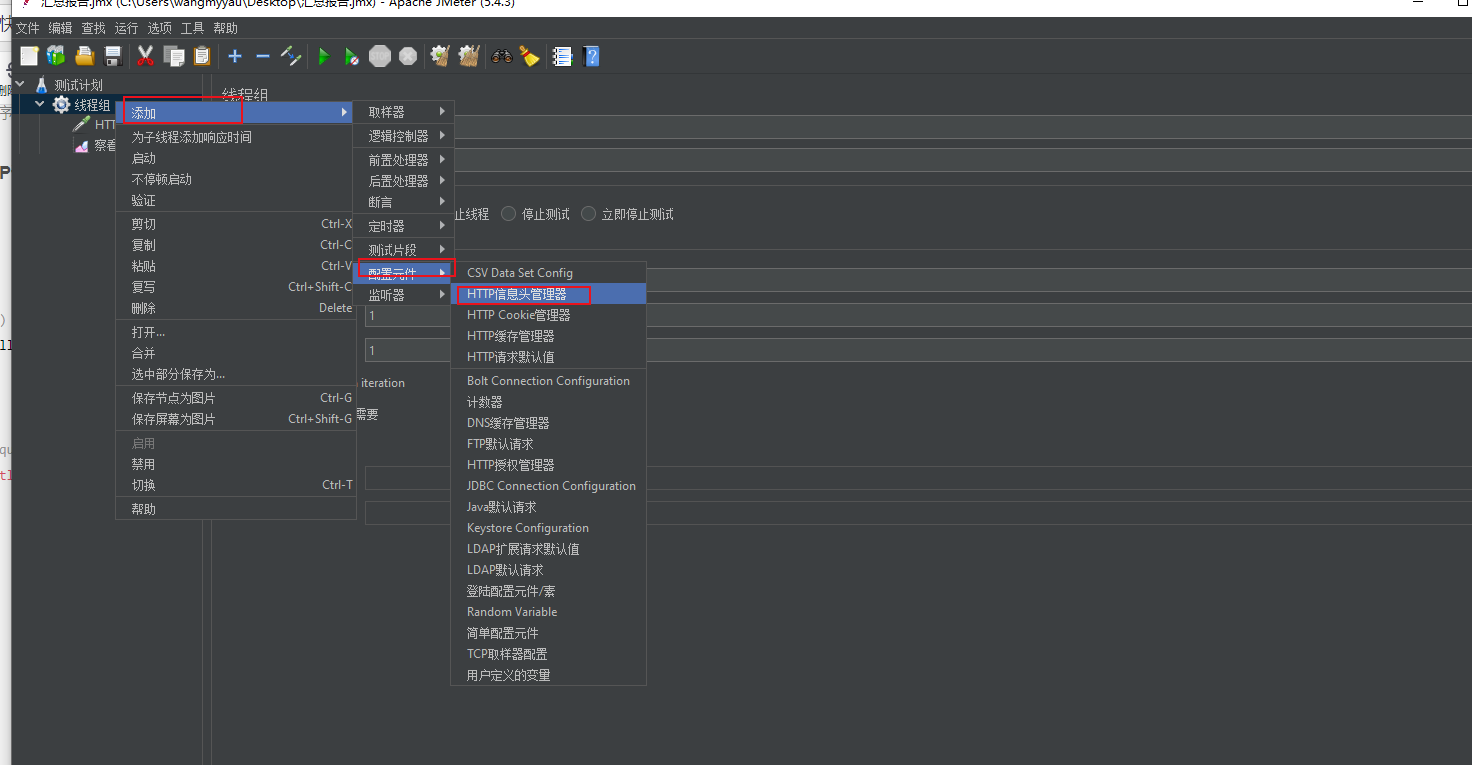Click the Search binoculars icon

point(502,57)
